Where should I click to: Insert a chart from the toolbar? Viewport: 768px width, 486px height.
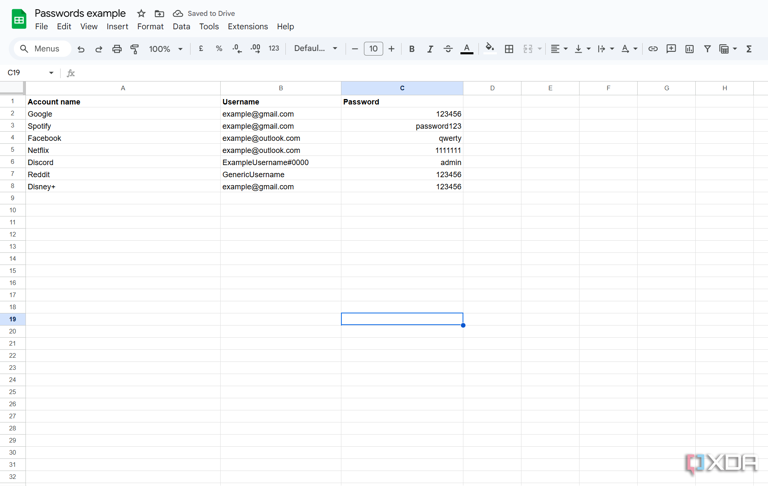pos(689,49)
